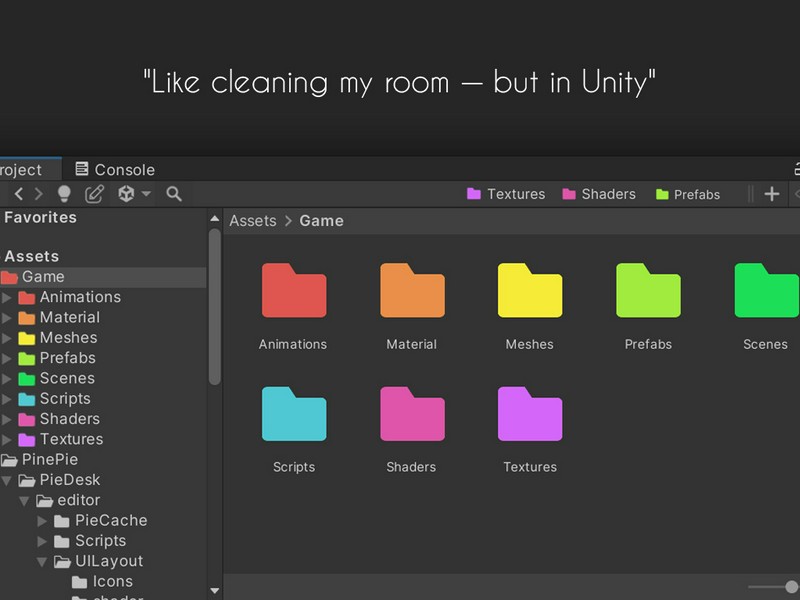Collapse the PieDesk folder in the tree
The width and height of the screenshot is (800, 600).
tap(7, 481)
